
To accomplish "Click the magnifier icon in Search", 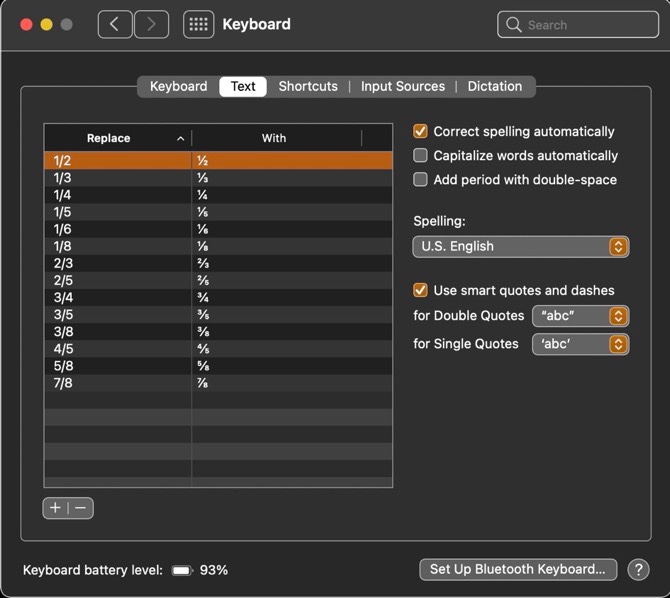I will 513,25.
